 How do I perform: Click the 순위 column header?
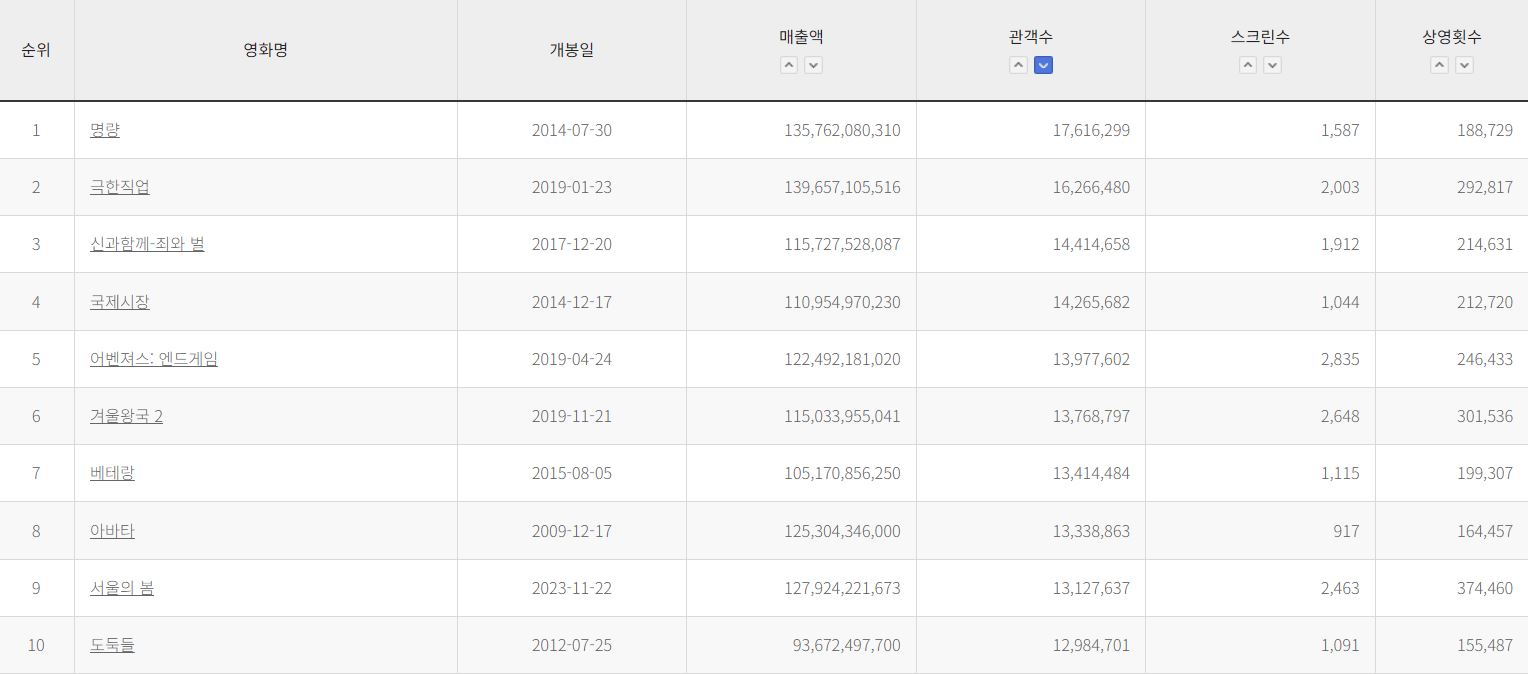[36, 50]
